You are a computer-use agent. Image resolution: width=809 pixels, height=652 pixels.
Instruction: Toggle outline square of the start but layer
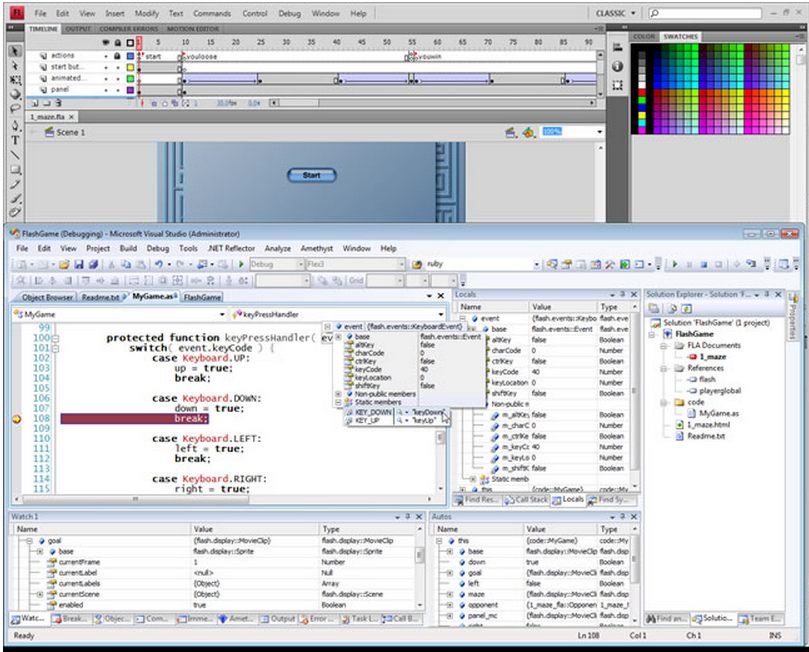(131, 68)
